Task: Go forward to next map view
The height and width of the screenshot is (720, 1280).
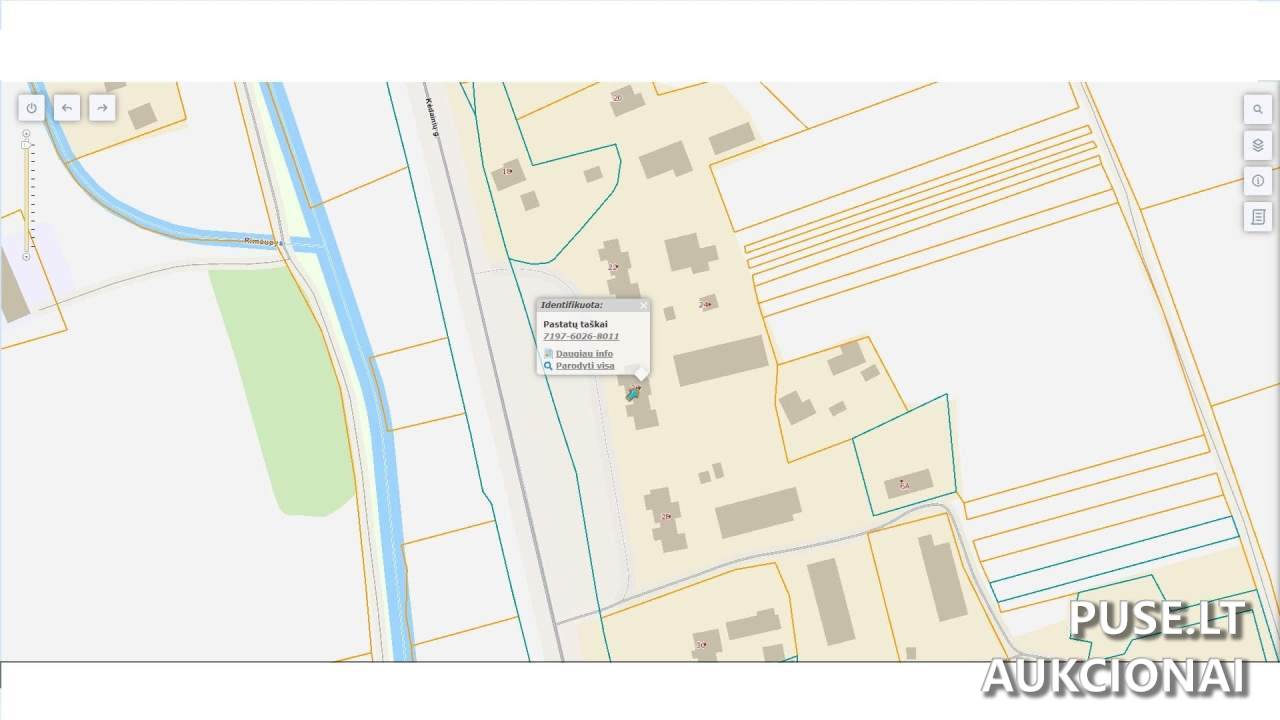Action: 102,108
